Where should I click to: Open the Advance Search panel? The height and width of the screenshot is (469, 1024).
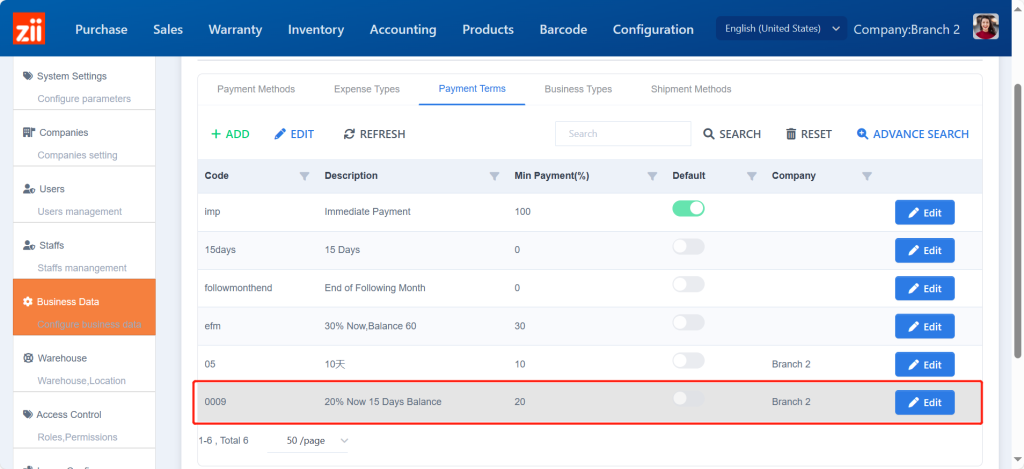click(x=912, y=134)
